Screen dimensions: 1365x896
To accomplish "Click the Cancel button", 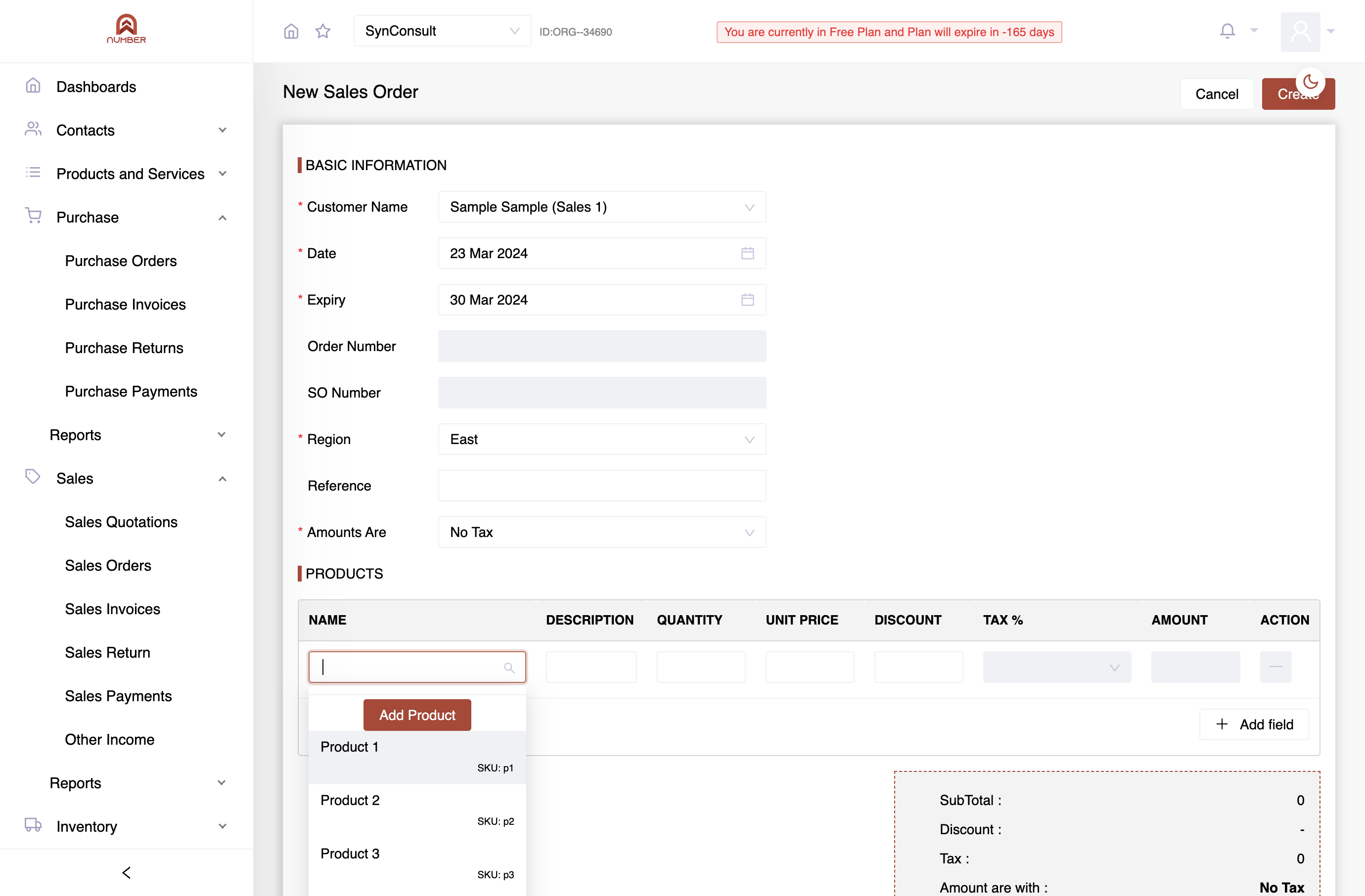I will click(1217, 94).
